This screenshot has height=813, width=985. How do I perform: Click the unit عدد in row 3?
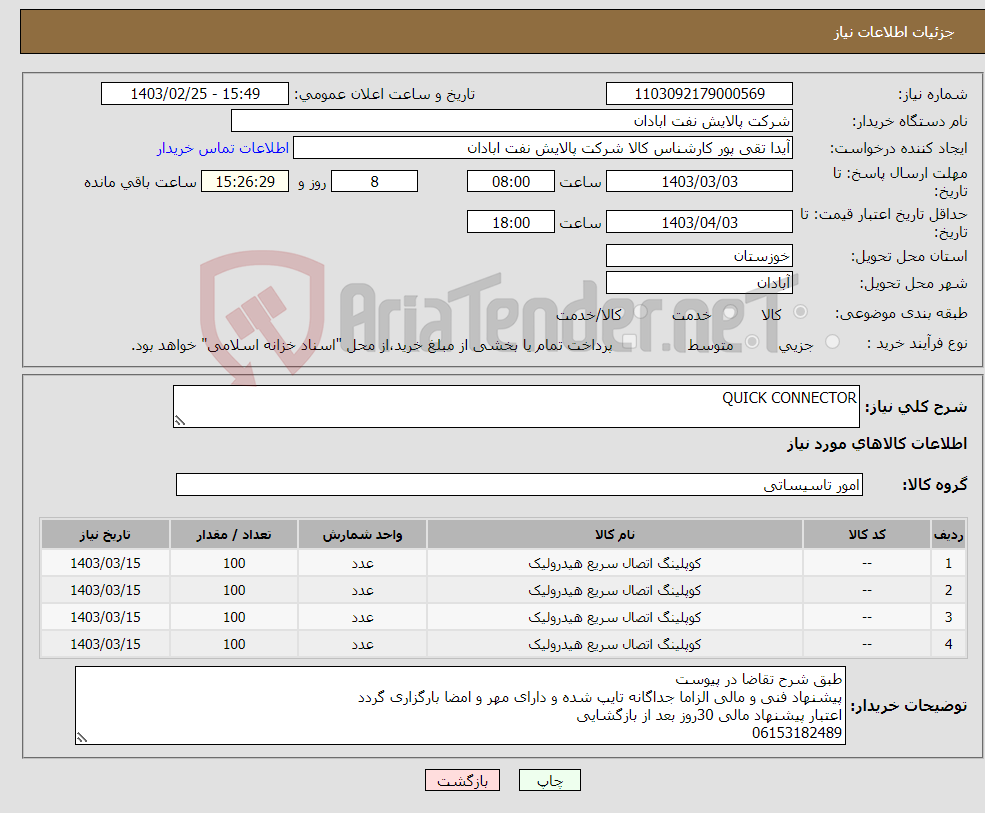[362, 618]
